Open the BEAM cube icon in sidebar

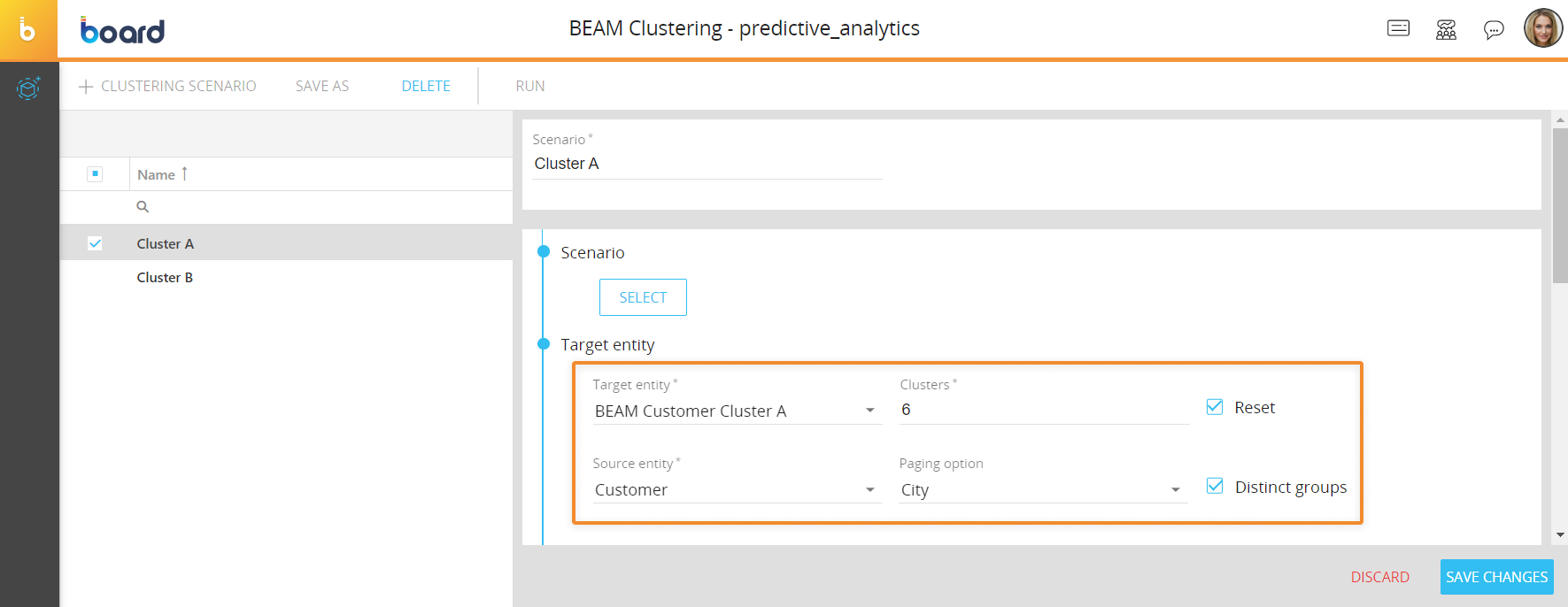28,88
